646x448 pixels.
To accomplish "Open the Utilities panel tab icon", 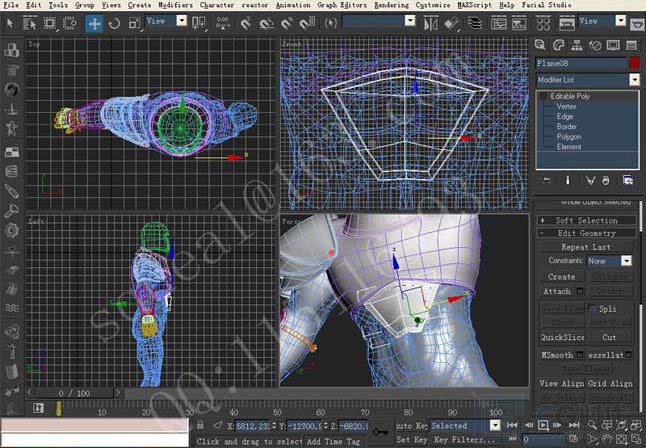I will tap(631, 45).
